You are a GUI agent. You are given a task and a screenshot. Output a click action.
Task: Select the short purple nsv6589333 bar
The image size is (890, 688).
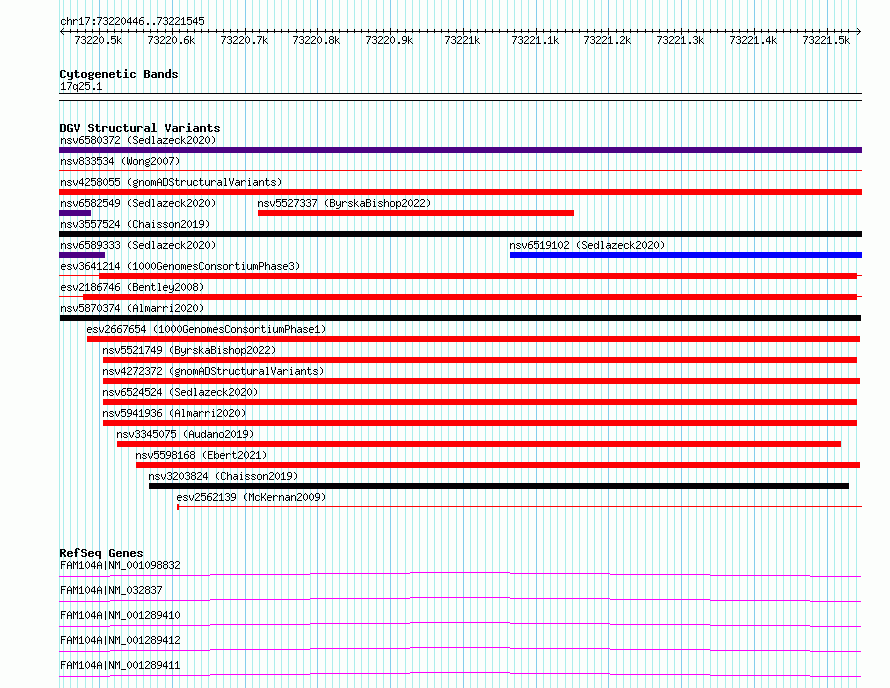click(82, 255)
